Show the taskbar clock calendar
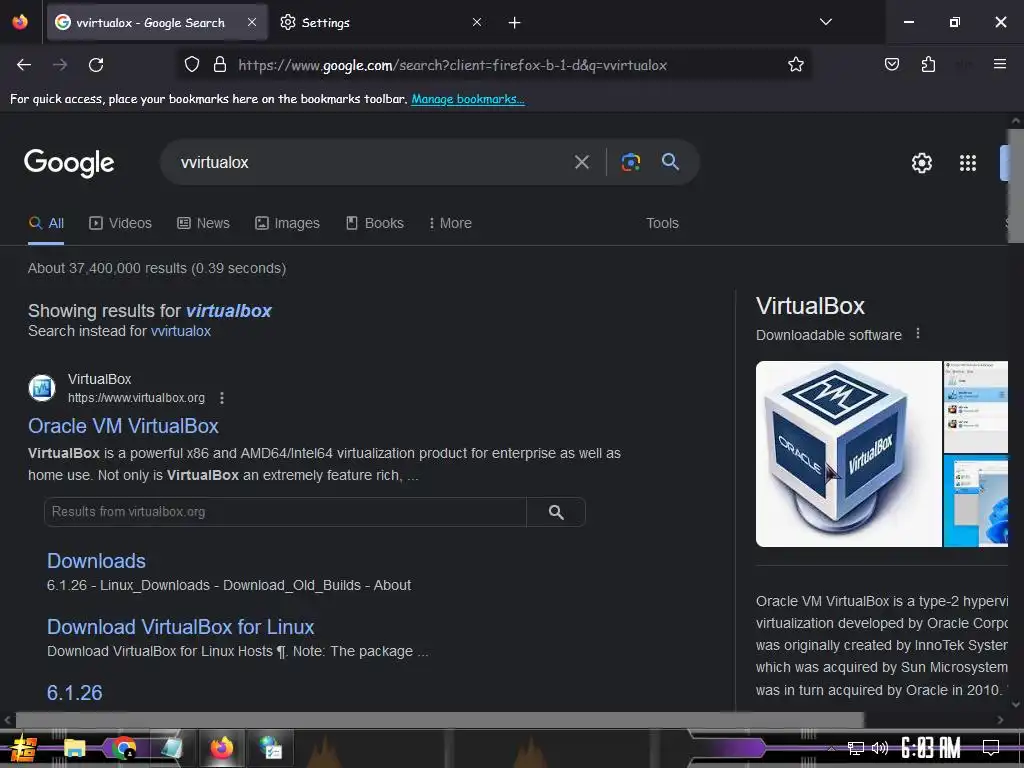Screen dimensions: 1024x768 coord(931,748)
